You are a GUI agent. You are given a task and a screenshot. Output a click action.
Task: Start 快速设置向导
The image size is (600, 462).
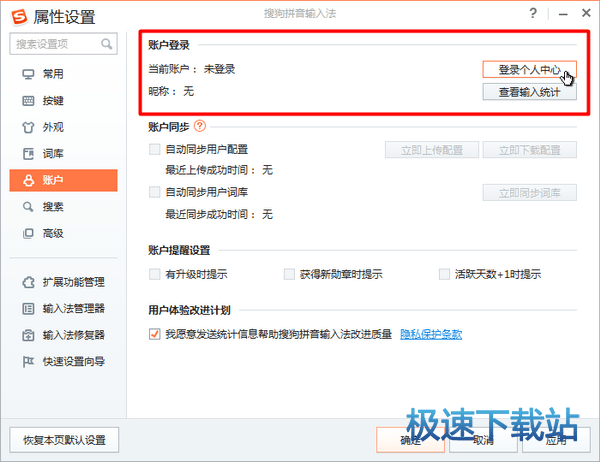point(64,362)
